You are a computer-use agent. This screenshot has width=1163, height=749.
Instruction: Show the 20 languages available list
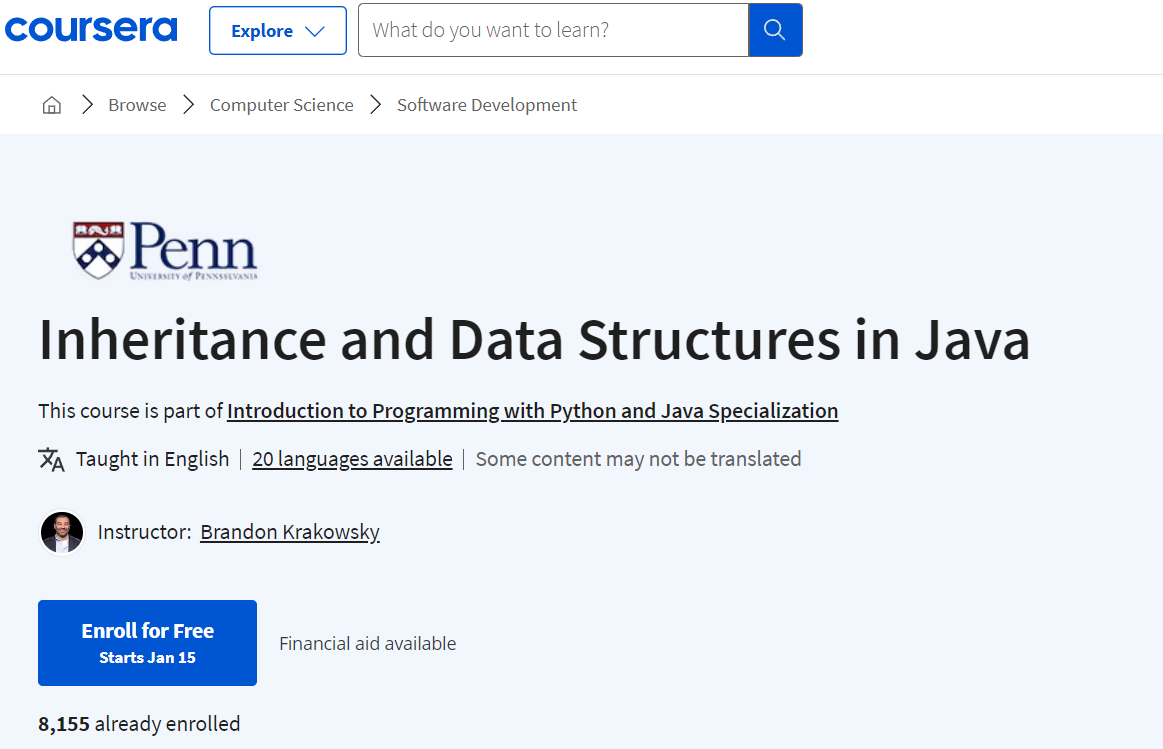352,459
